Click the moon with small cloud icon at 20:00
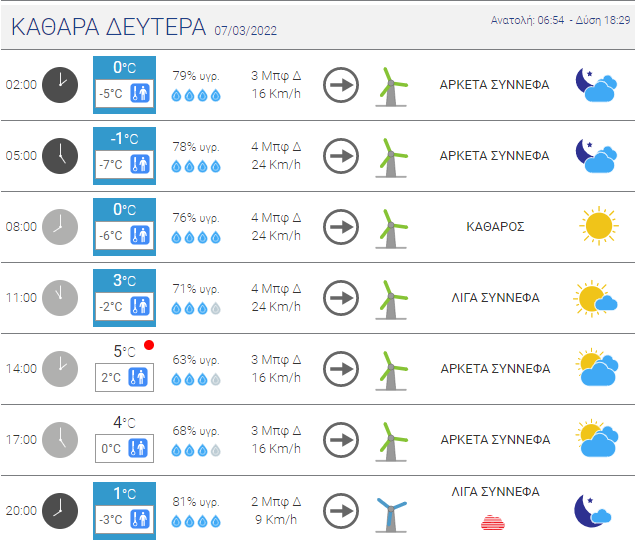 (x=593, y=511)
